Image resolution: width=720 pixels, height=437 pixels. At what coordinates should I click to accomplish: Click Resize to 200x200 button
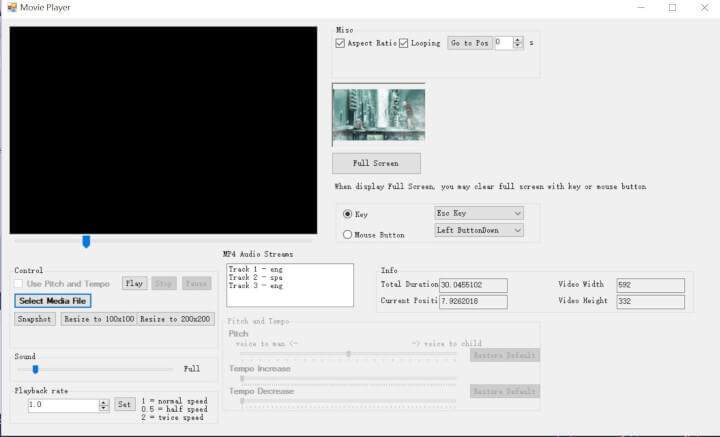tap(174, 319)
